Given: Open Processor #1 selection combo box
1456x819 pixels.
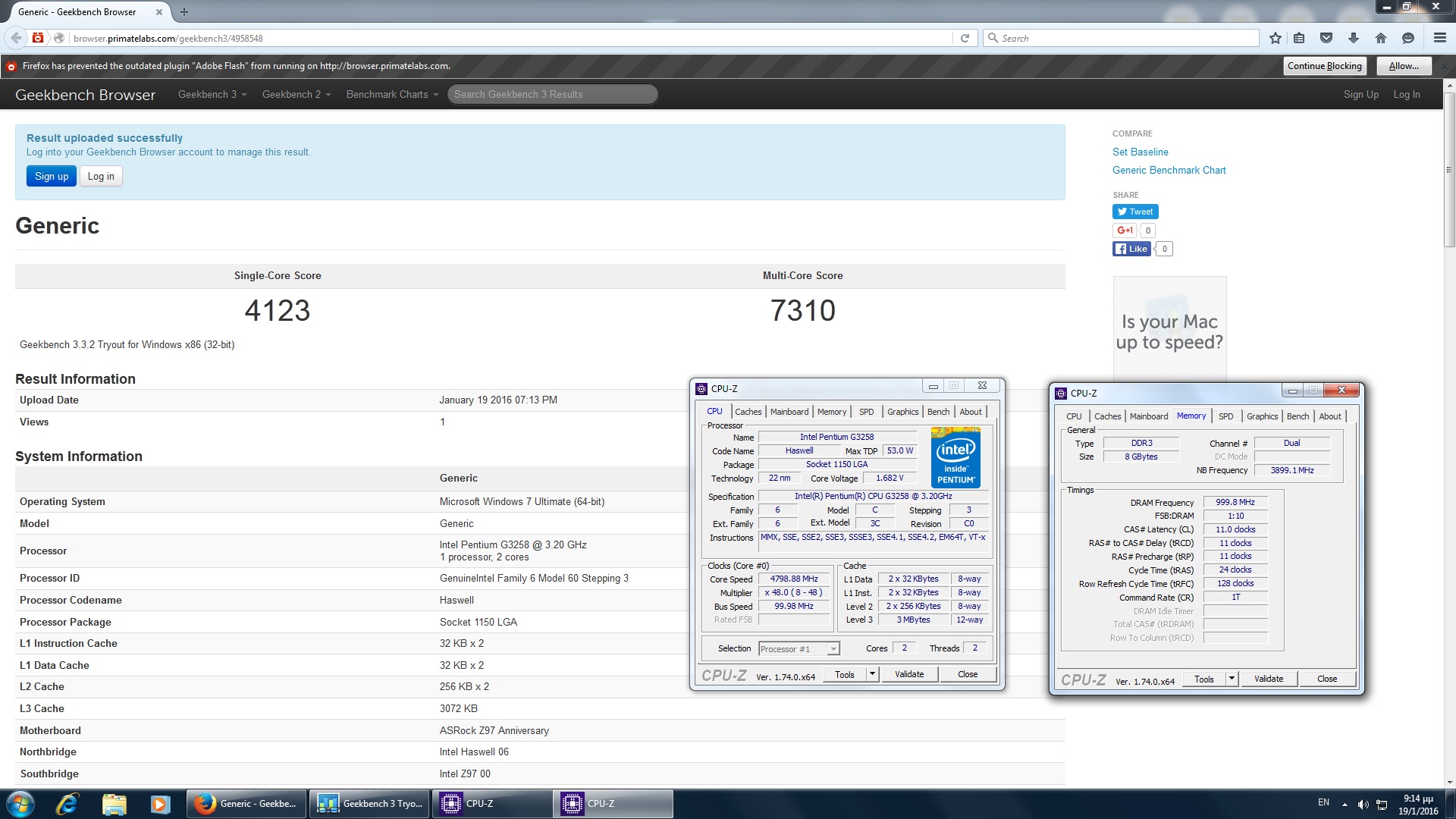Looking at the screenshot, I should (x=799, y=648).
